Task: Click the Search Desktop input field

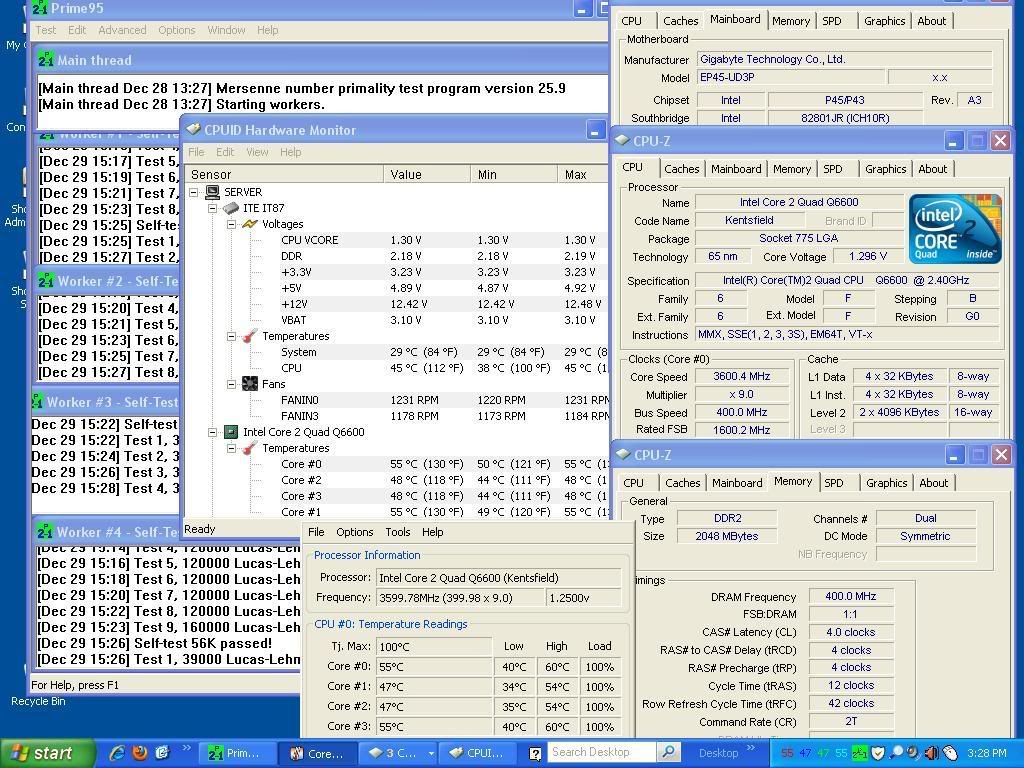Action: (x=601, y=752)
